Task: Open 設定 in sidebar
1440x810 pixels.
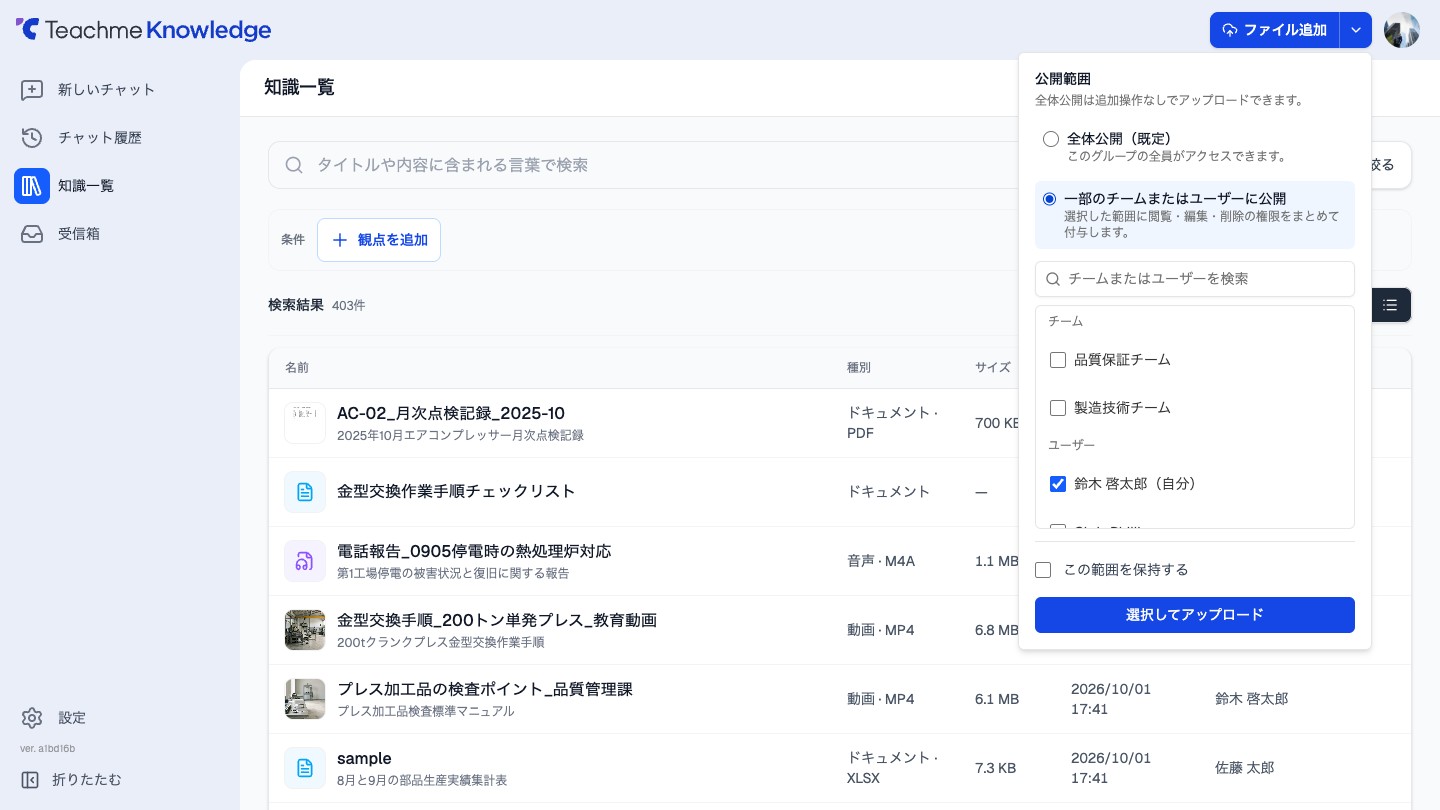Action: click(x=120, y=718)
